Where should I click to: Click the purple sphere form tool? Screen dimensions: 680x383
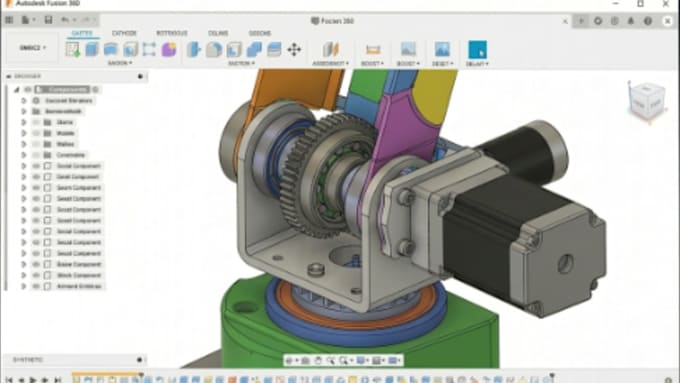(169, 49)
